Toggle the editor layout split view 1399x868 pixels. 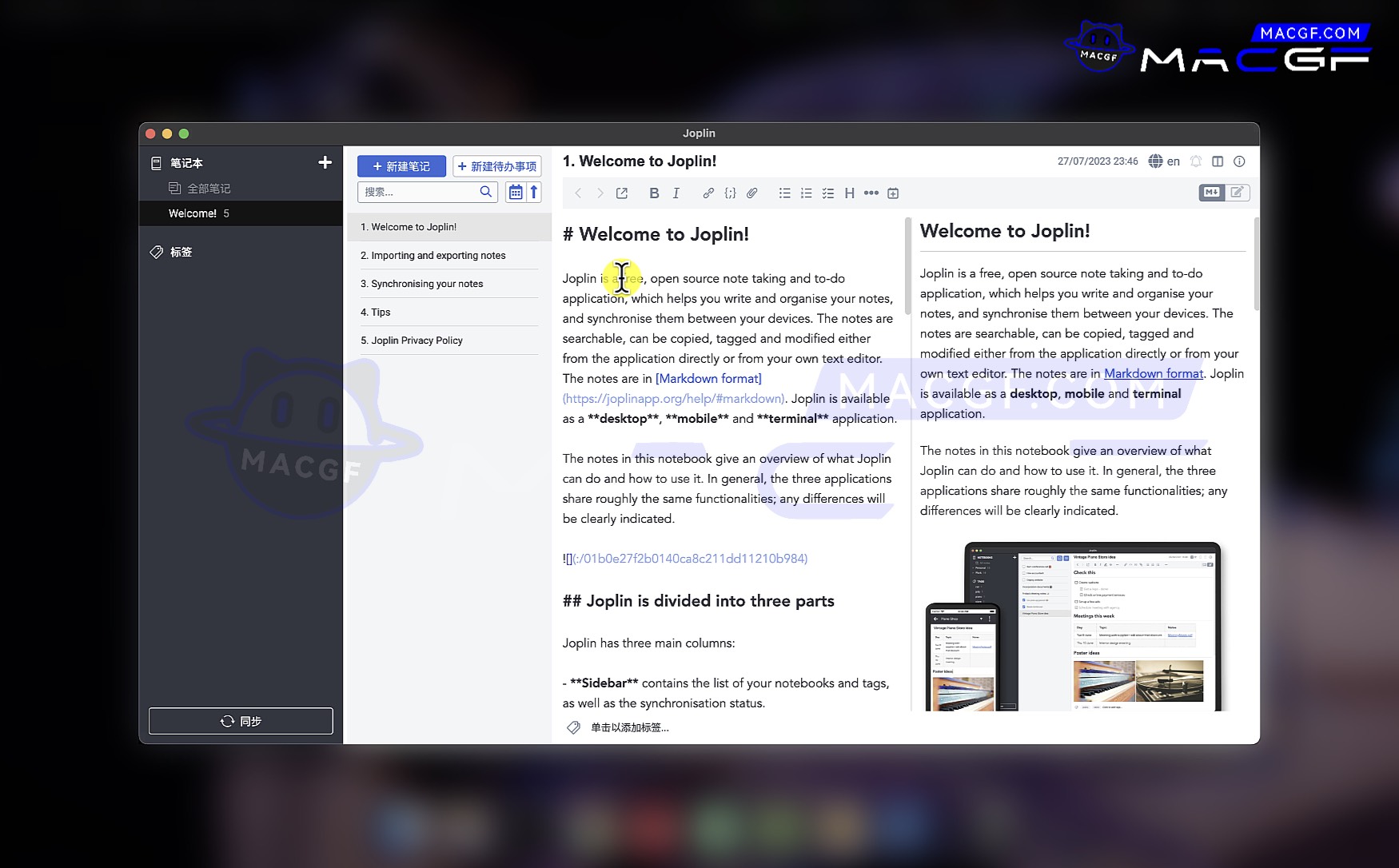1218,161
